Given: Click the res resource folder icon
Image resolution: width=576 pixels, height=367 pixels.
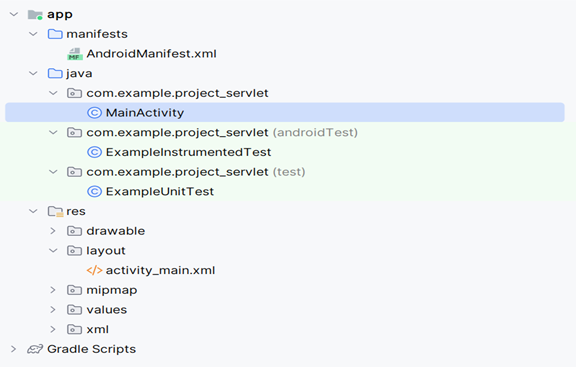Looking at the screenshot, I should tap(55, 212).
